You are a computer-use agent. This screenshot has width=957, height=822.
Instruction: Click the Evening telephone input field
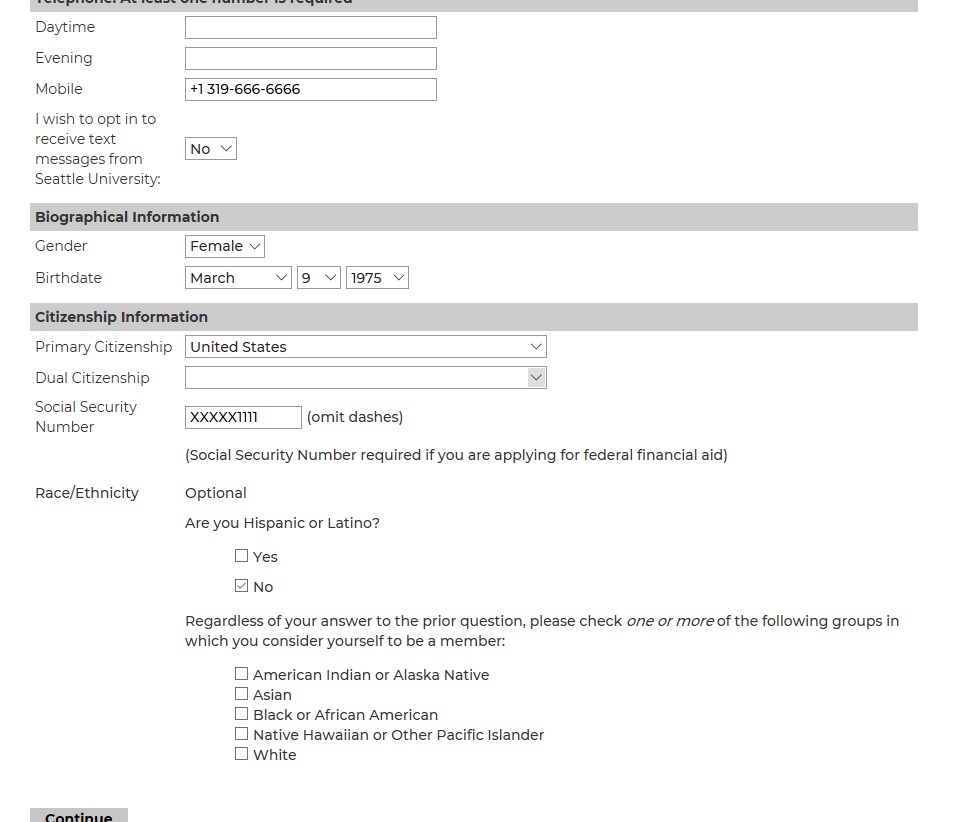310,58
